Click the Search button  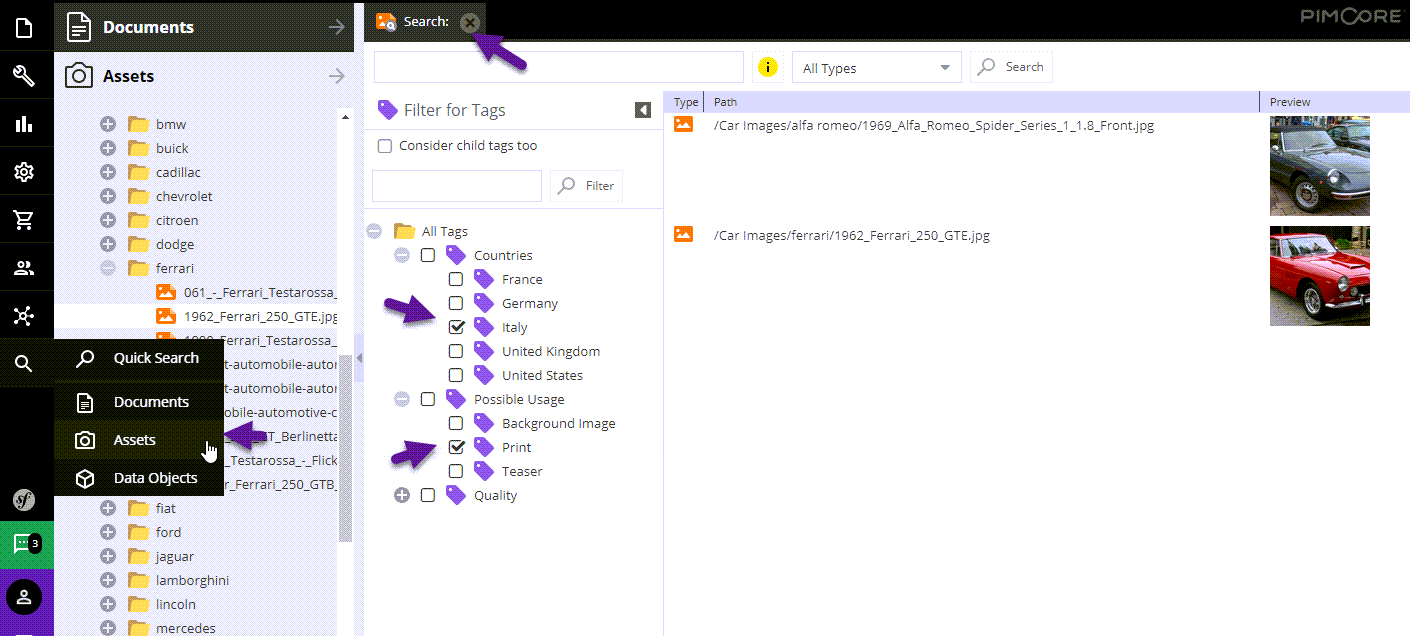pos(1011,67)
